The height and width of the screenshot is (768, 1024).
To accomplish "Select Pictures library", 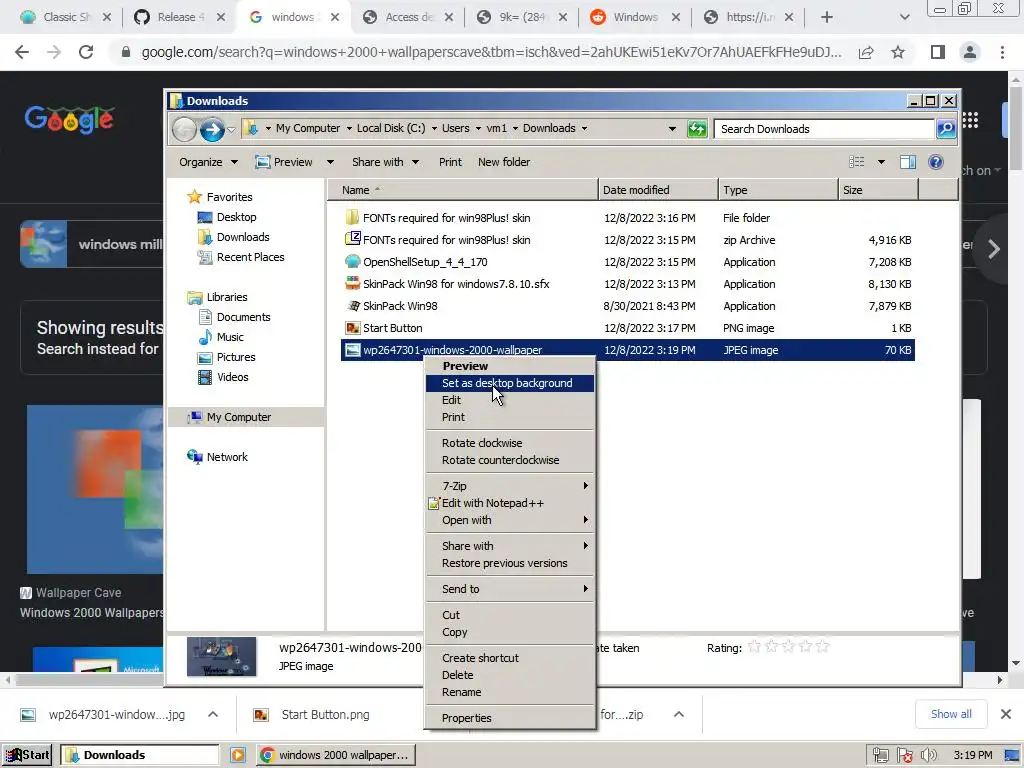I will click(x=227, y=357).
